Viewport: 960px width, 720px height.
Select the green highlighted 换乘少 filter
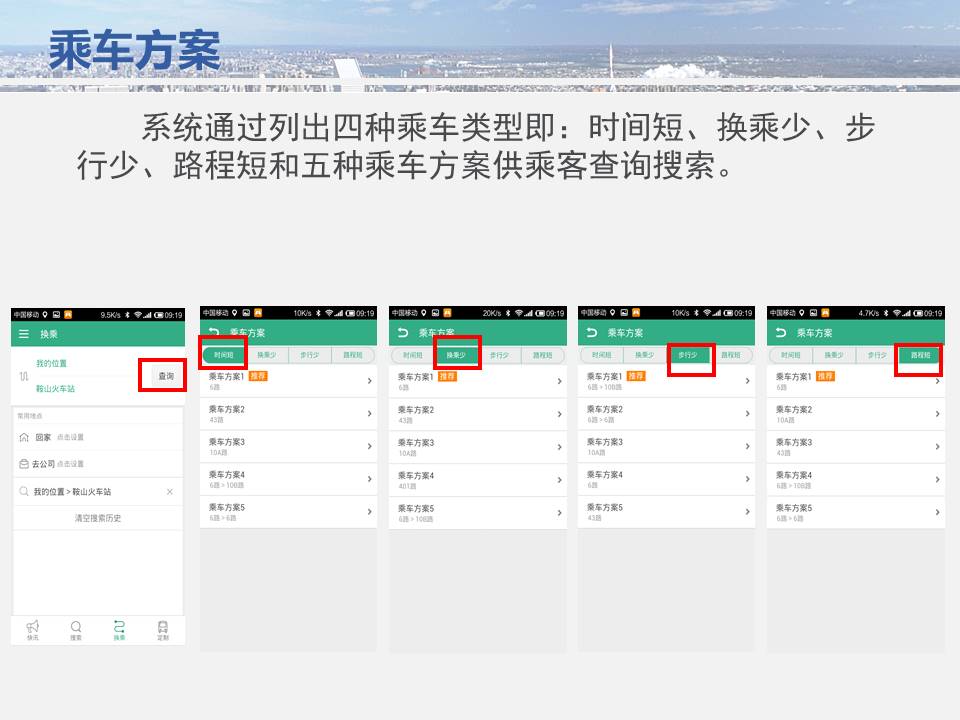pos(456,355)
